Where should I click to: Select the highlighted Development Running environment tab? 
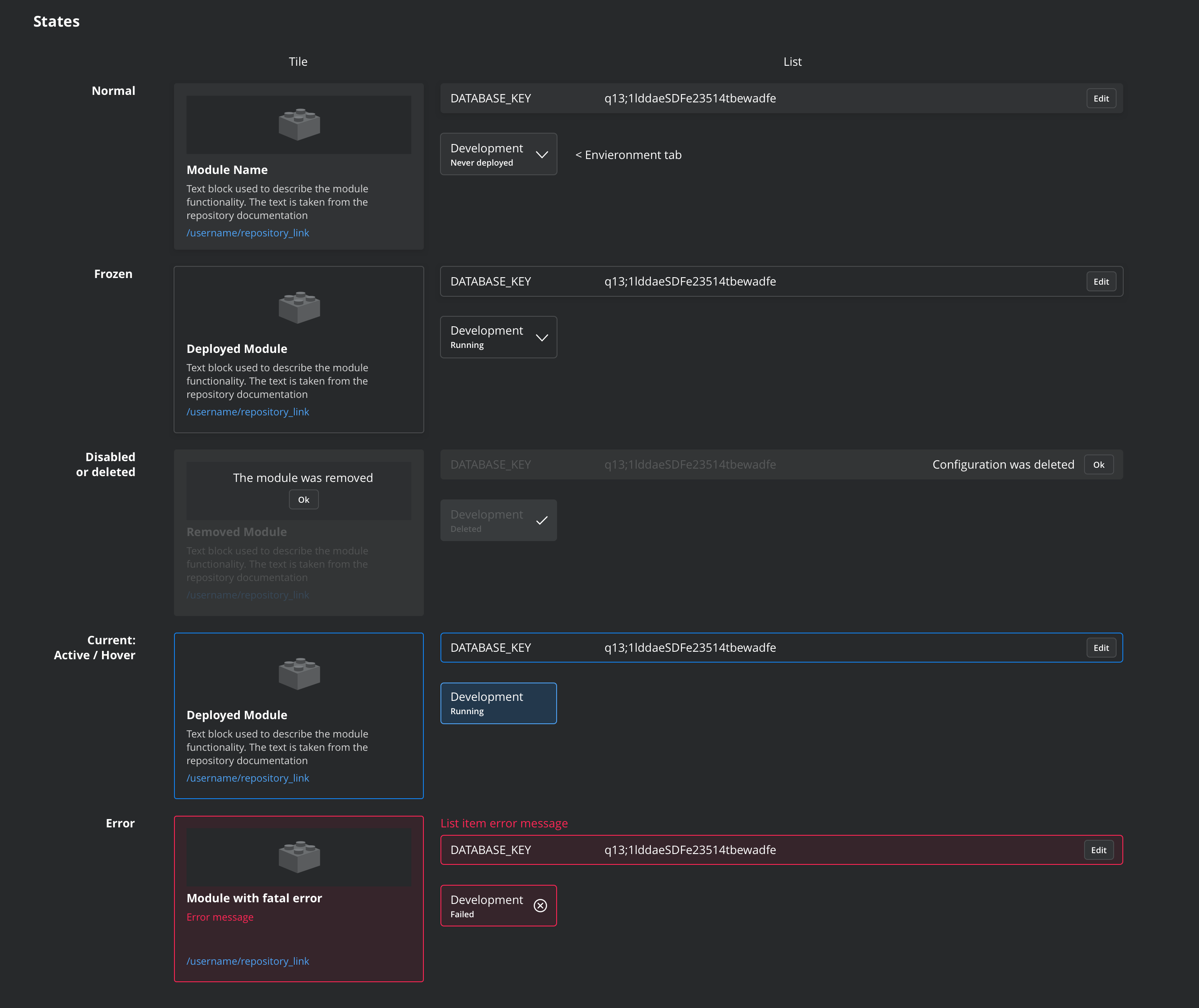pyautogui.click(x=498, y=703)
